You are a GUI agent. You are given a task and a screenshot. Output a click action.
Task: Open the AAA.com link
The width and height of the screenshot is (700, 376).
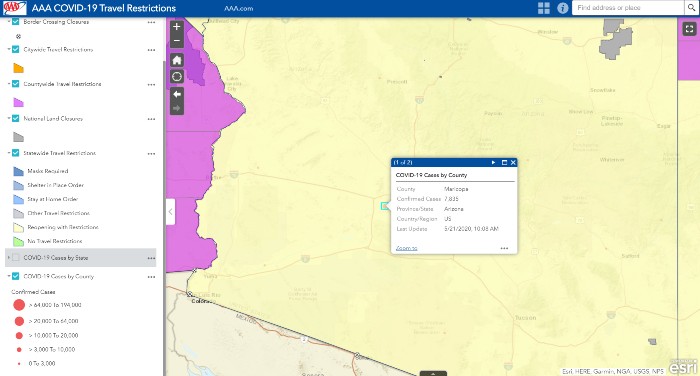tap(238, 8)
